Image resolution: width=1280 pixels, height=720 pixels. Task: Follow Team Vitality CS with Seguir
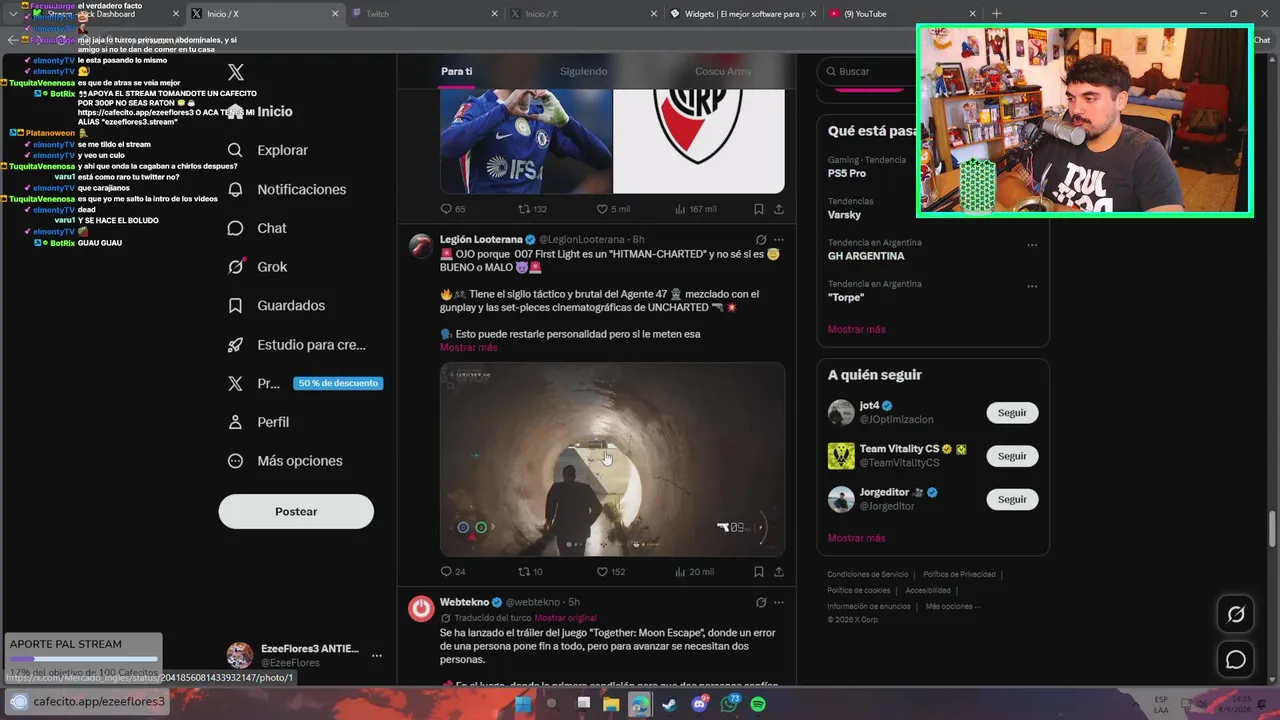coord(1012,456)
